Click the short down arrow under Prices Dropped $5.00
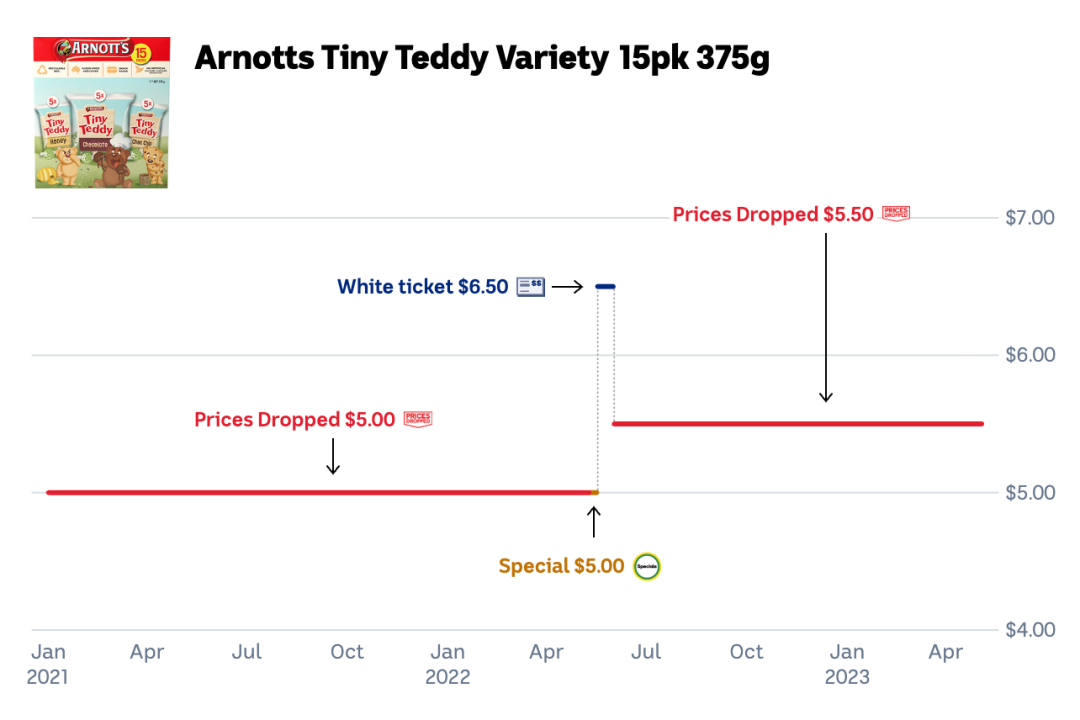 pyautogui.click(x=333, y=455)
